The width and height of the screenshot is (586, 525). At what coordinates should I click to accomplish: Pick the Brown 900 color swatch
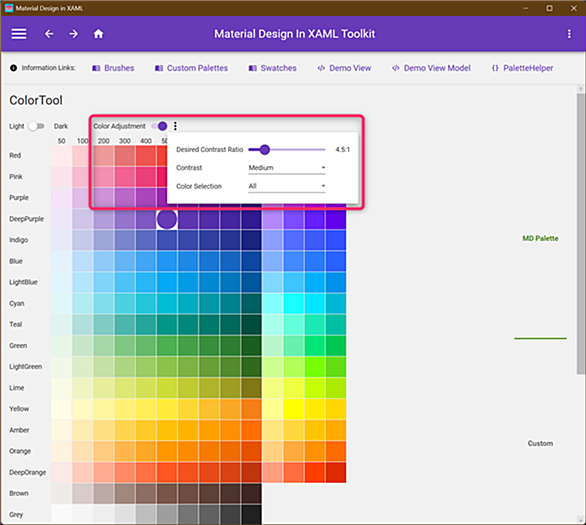click(251, 494)
